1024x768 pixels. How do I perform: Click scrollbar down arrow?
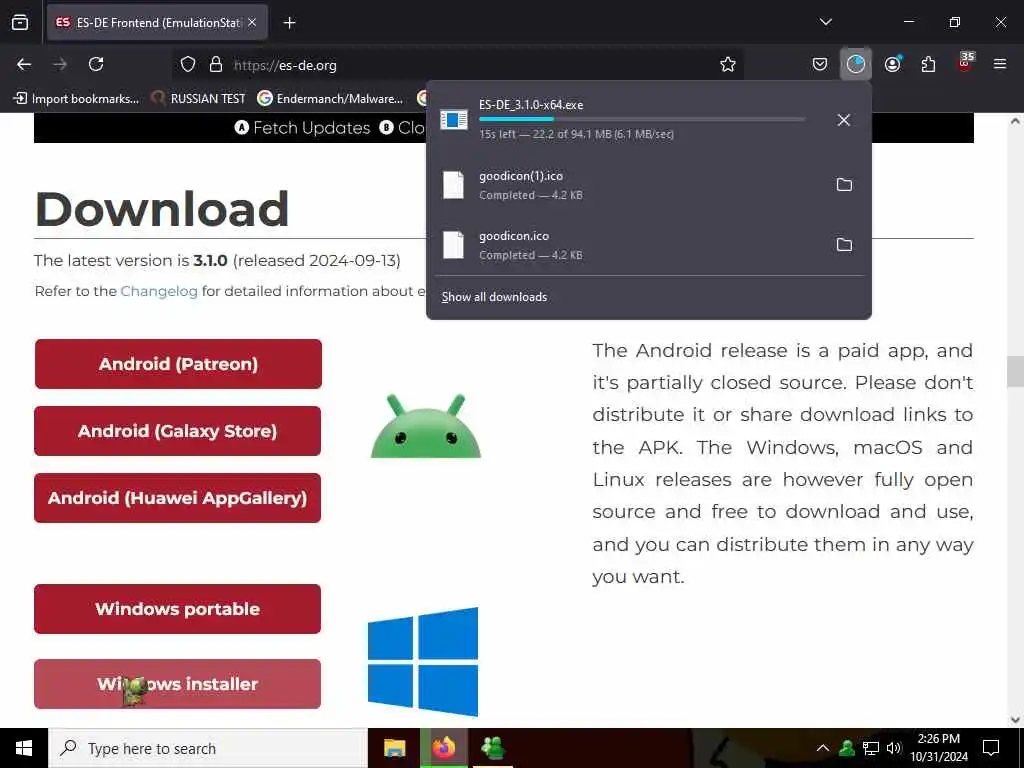click(x=1015, y=720)
